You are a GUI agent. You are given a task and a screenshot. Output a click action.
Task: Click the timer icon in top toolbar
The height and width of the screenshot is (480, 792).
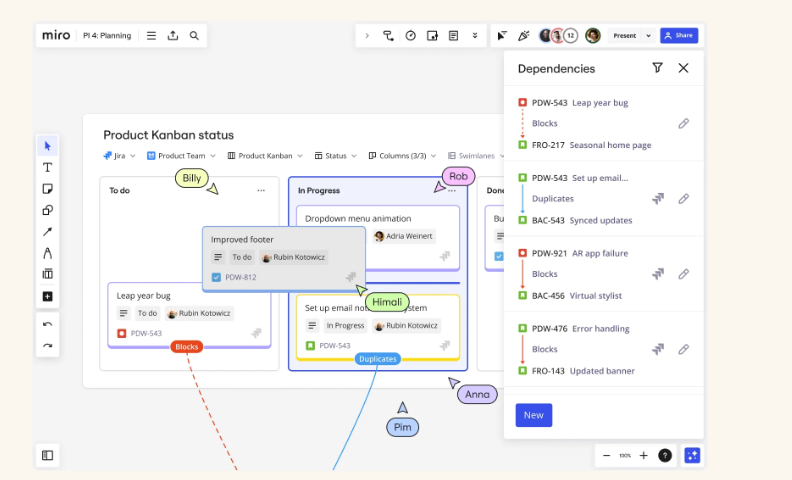(410, 36)
